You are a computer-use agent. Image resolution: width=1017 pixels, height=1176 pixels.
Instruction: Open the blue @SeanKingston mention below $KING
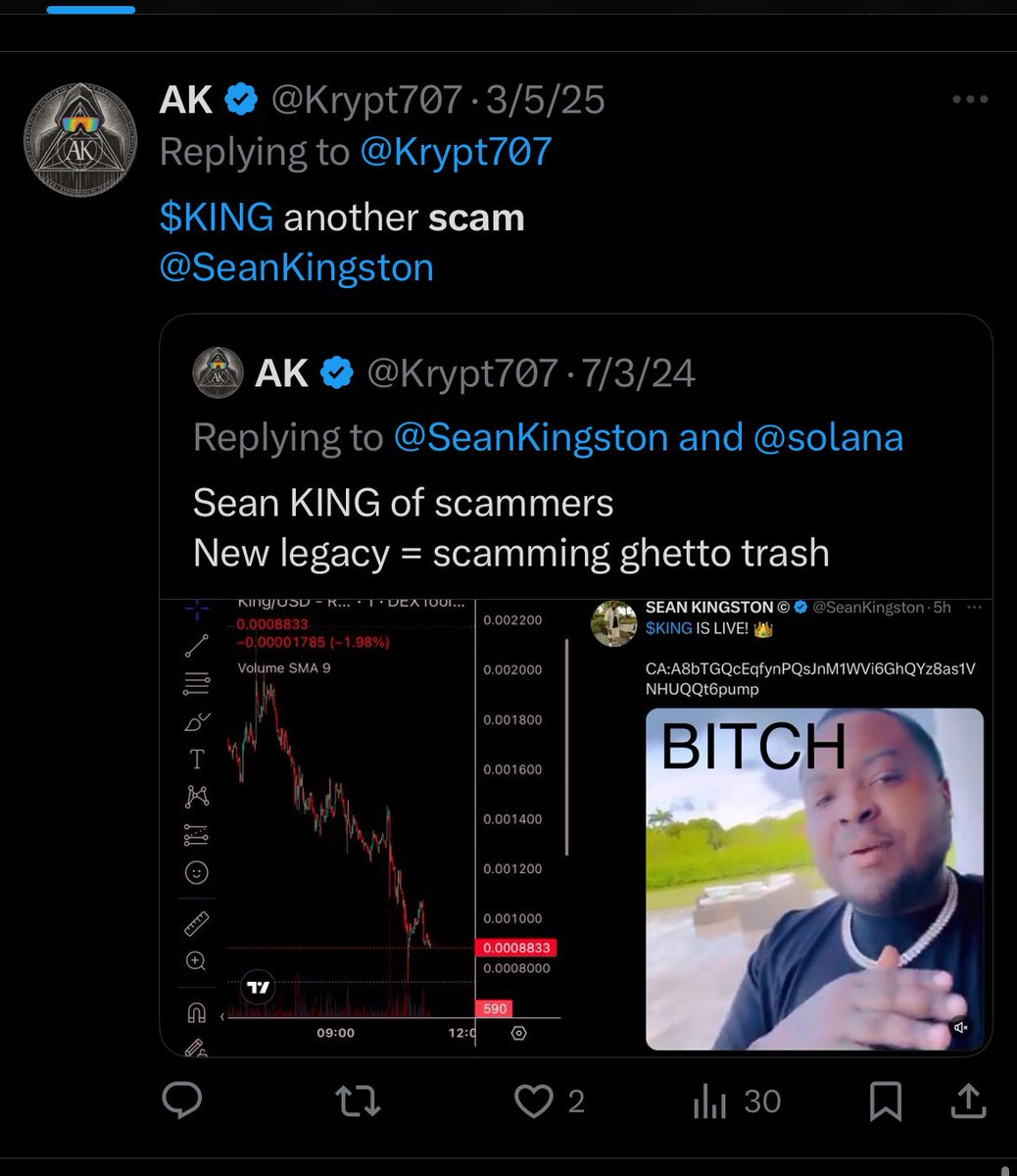(296, 268)
